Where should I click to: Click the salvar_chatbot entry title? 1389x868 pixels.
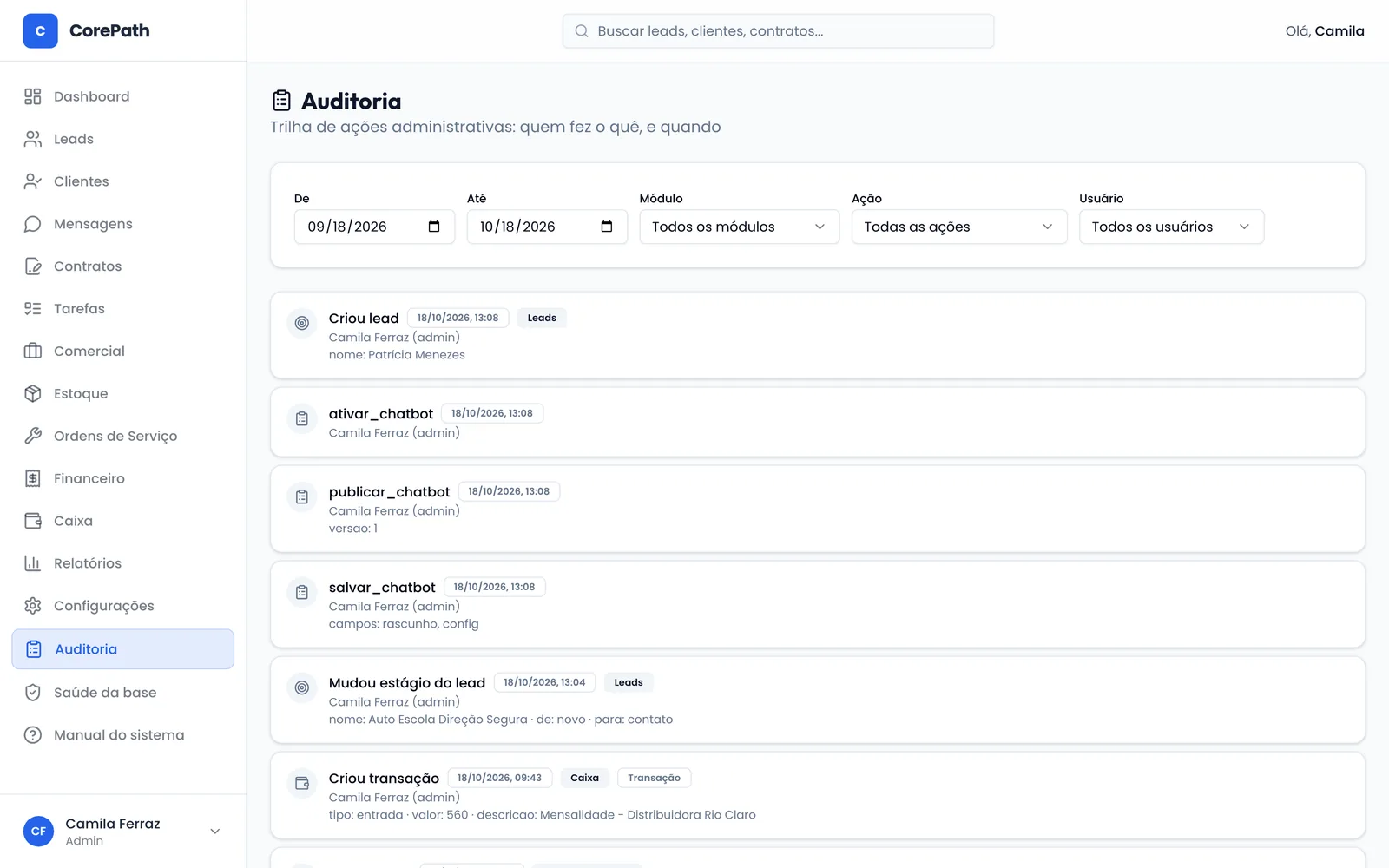click(x=382, y=588)
